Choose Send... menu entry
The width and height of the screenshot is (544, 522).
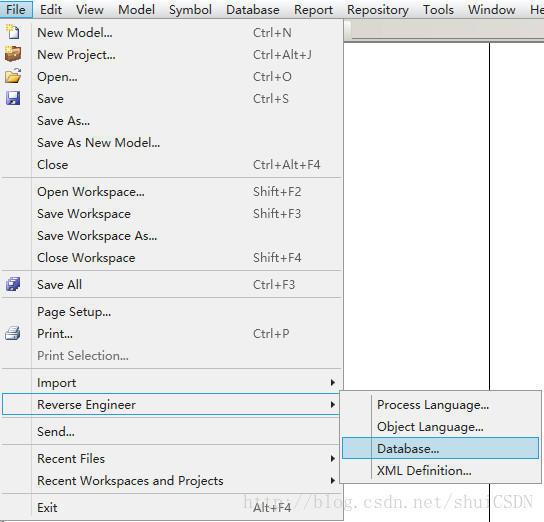coord(172,431)
